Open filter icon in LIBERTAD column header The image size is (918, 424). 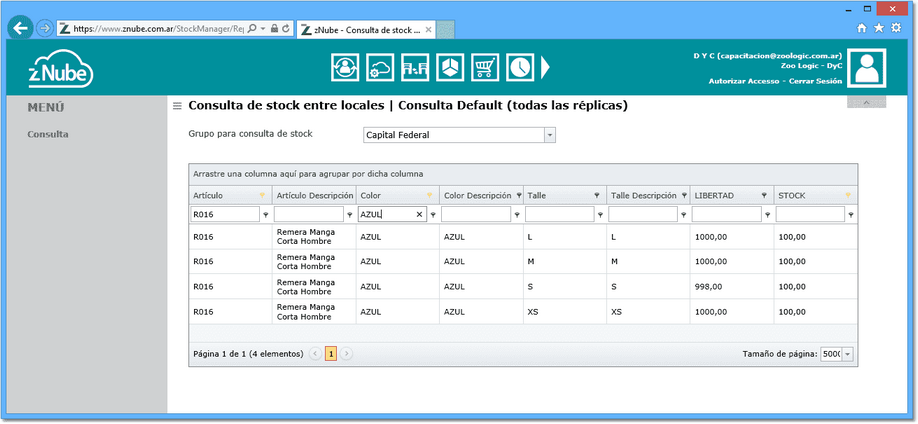tap(764, 196)
